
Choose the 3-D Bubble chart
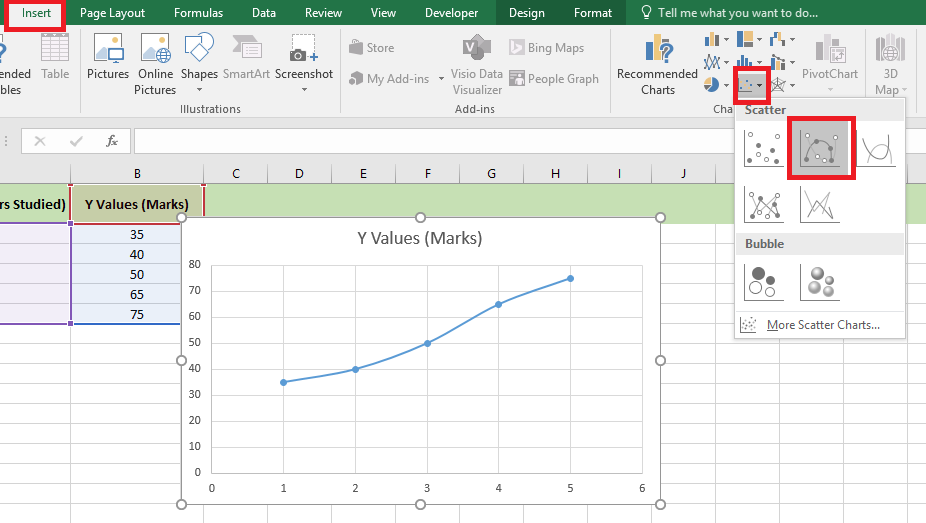click(820, 282)
